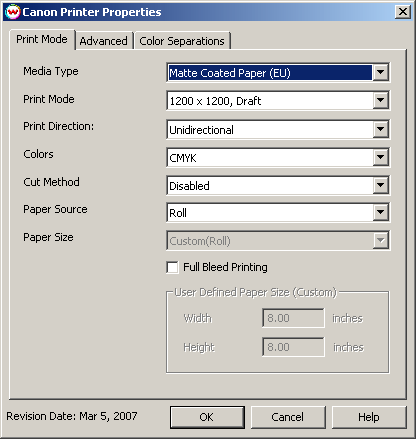Expand the Print Mode dropdown arrow
This screenshot has height=439, width=416.
click(x=380, y=100)
